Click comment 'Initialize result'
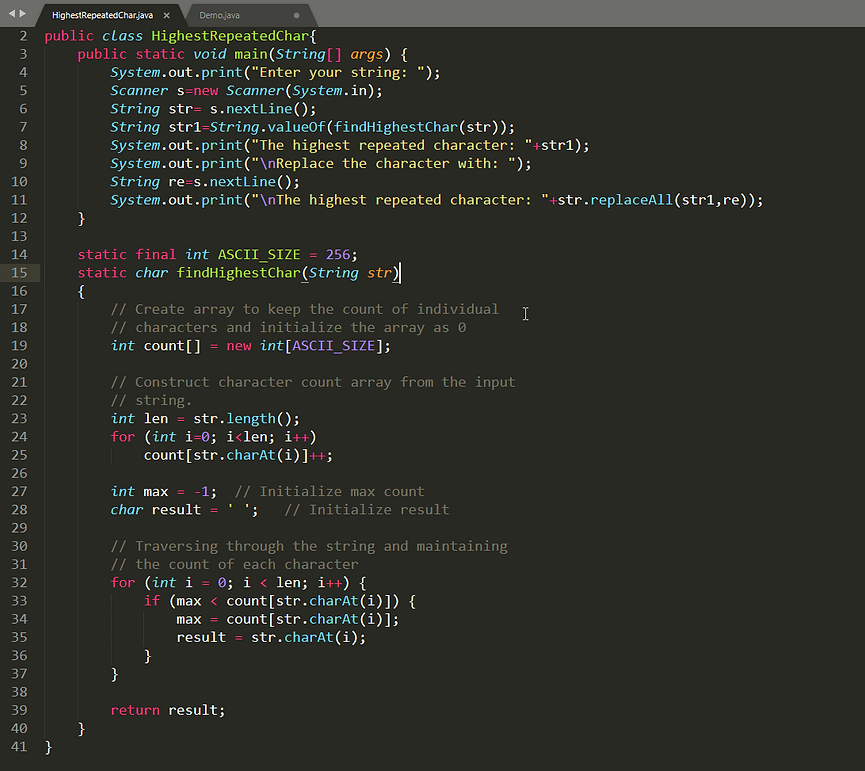 coord(379,509)
